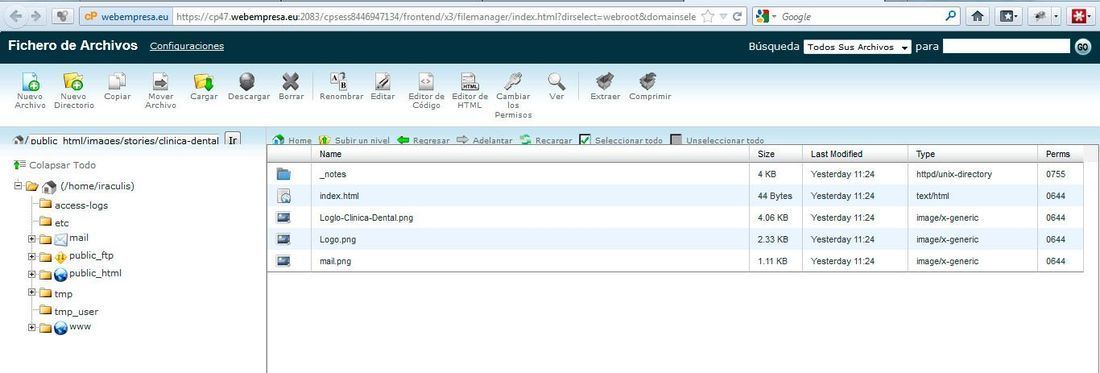Collapse the /home/iraculis root node
The image size is (1100, 373).
coord(18,186)
